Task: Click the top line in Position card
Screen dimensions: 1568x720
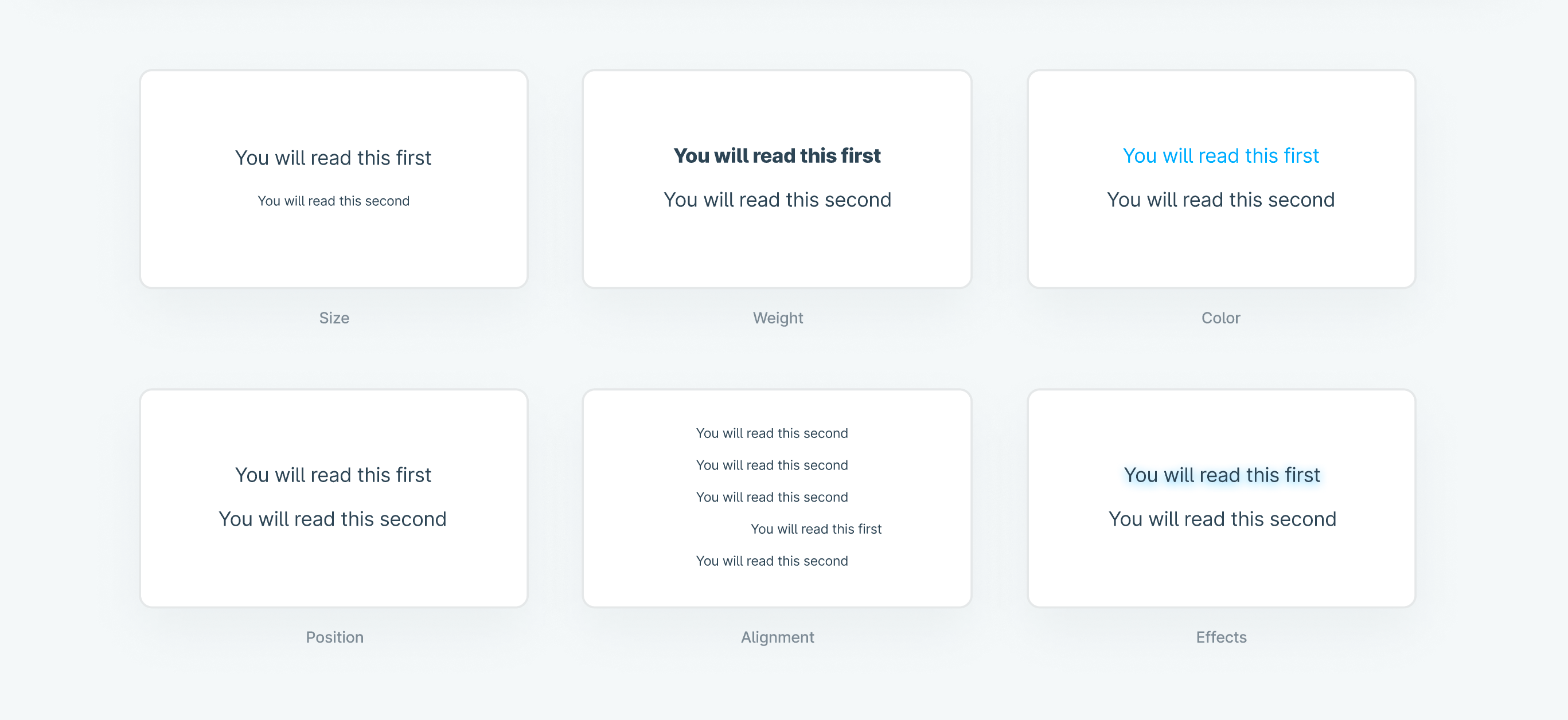Action: tap(333, 475)
